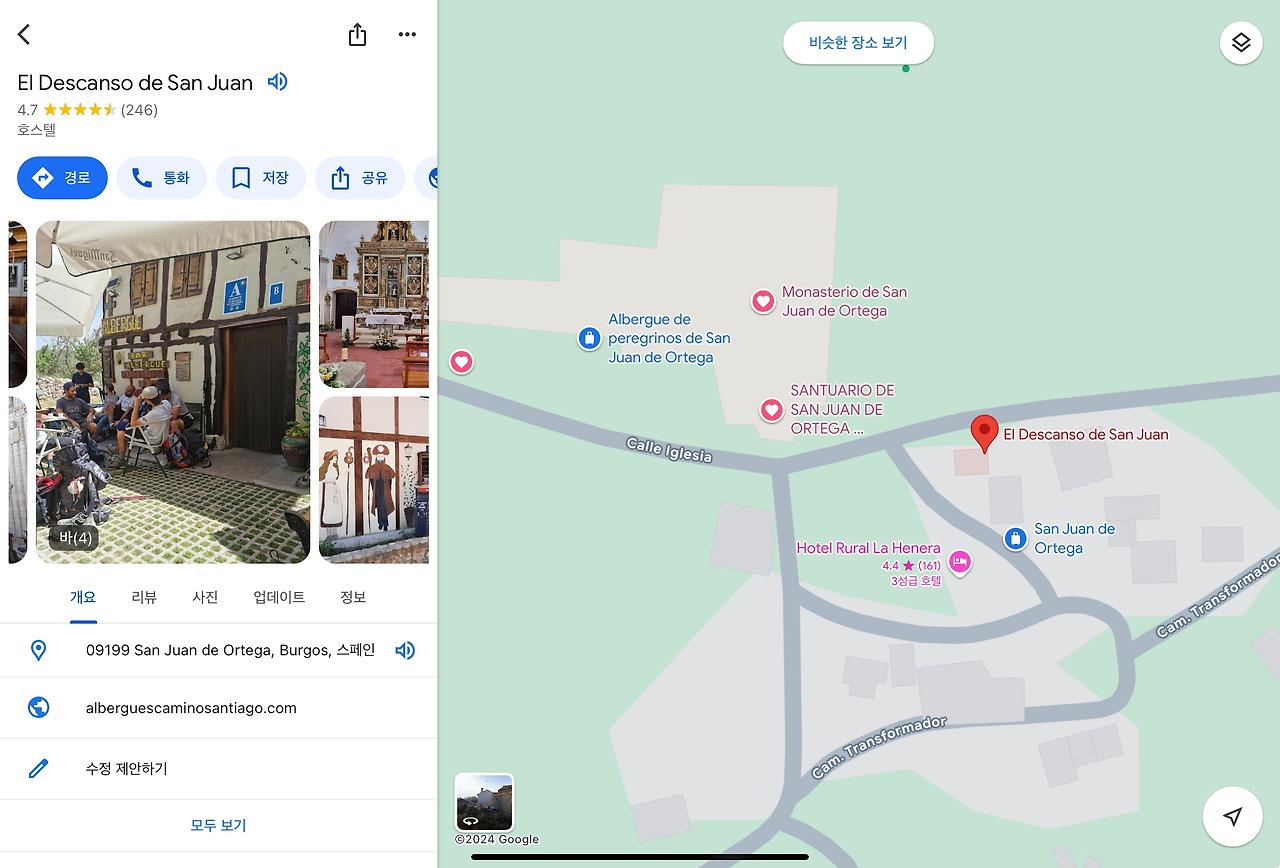Image resolution: width=1280 pixels, height=868 pixels.
Task: Tap the share icon at top of panel
Action: point(357,34)
